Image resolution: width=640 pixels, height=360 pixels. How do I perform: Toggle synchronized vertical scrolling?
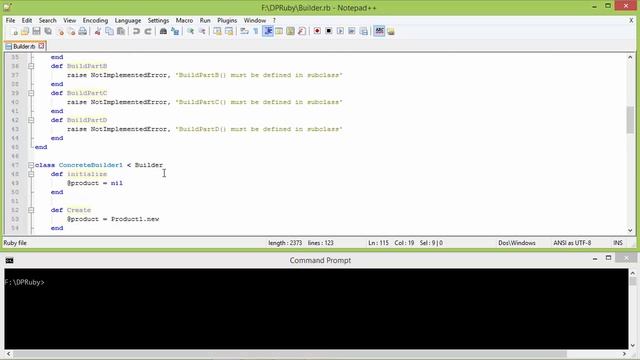click(x=218, y=31)
